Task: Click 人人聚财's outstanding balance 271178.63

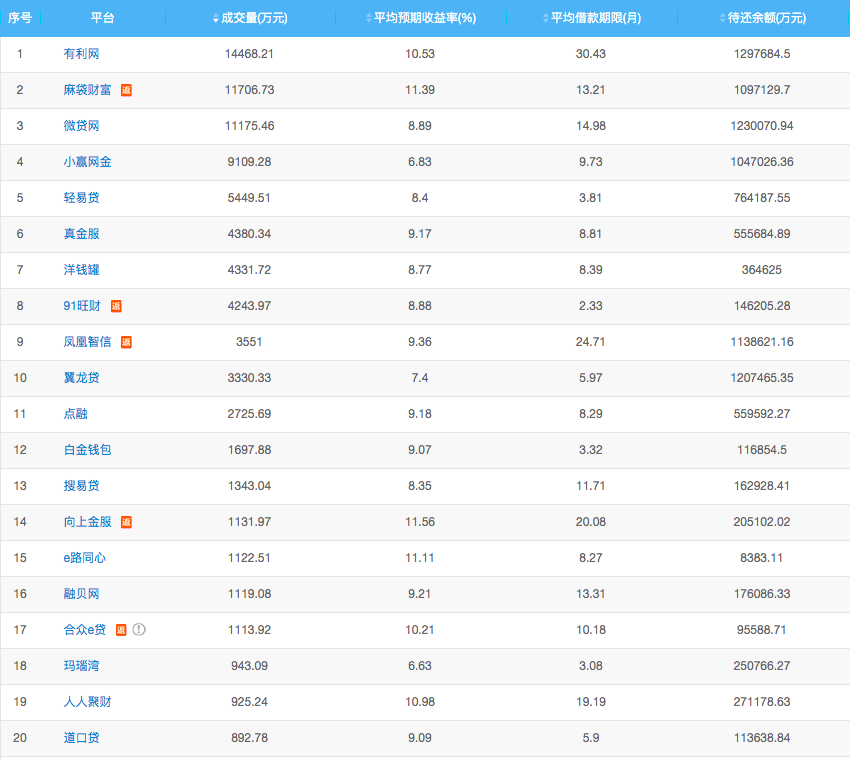Action: [762, 701]
